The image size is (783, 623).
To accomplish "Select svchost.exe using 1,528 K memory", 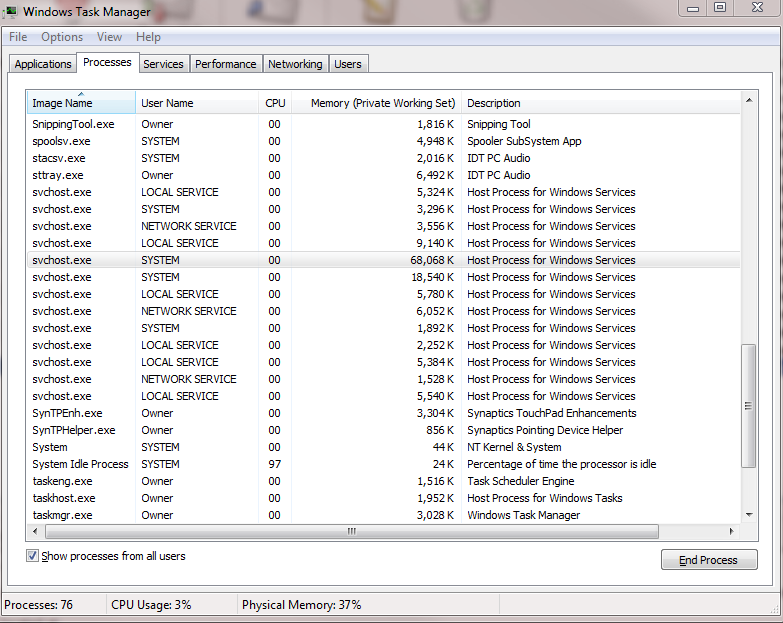I will [x=384, y=379].
